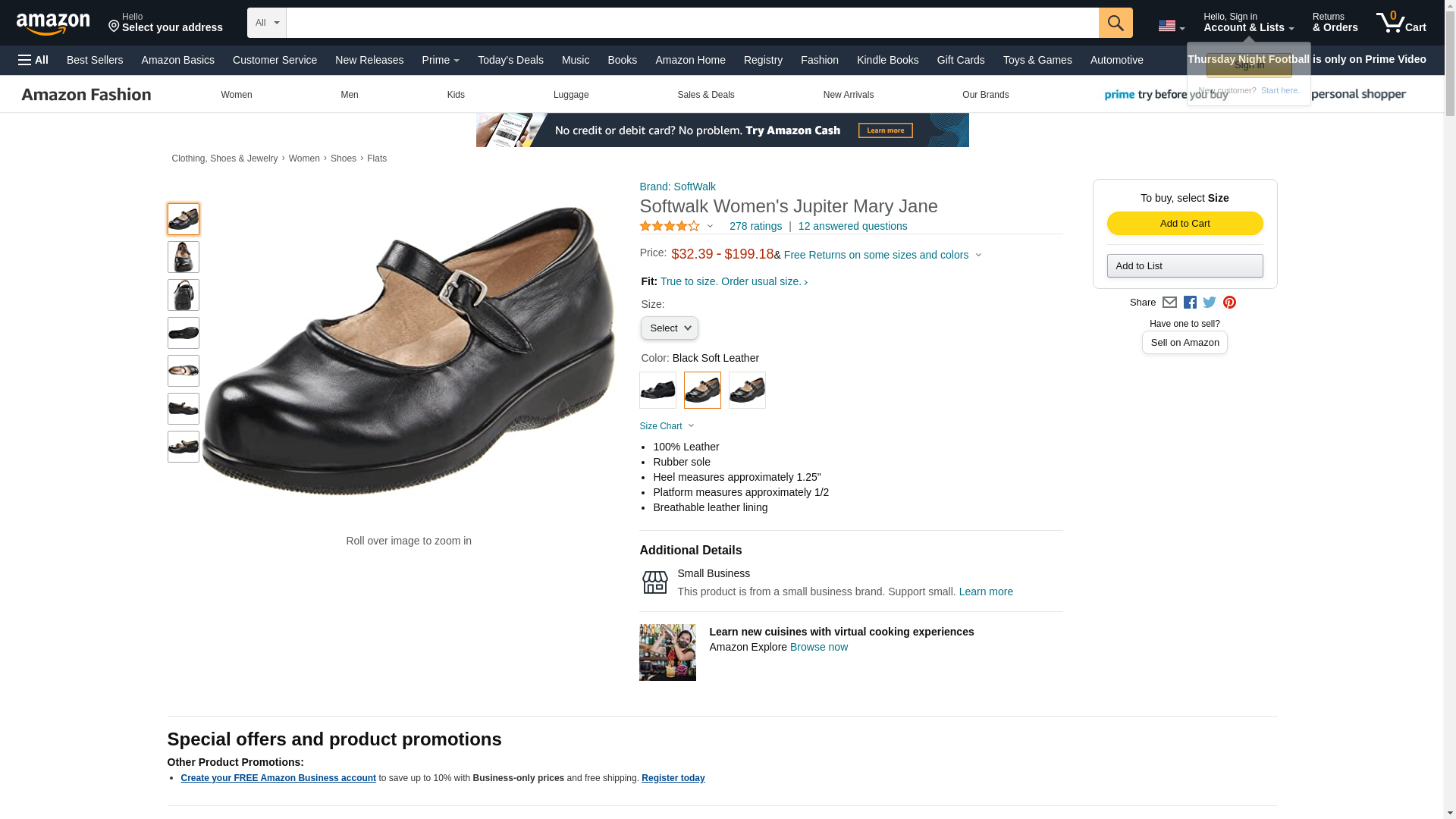Select the third color swatch option
This screenshot has height=819, width=1456.
(x=747, y=390)
